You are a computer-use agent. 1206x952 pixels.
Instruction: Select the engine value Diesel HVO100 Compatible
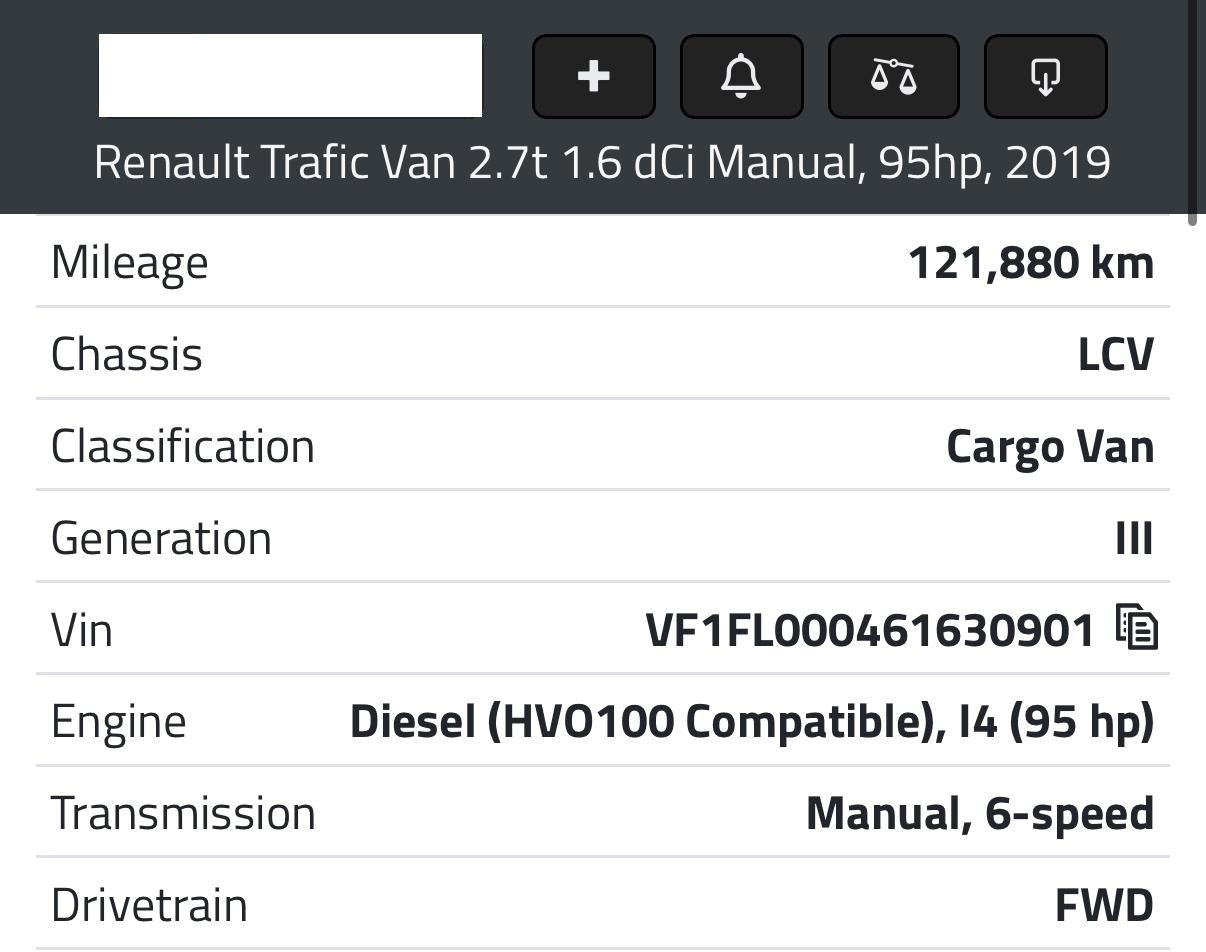tap(752, 722)
